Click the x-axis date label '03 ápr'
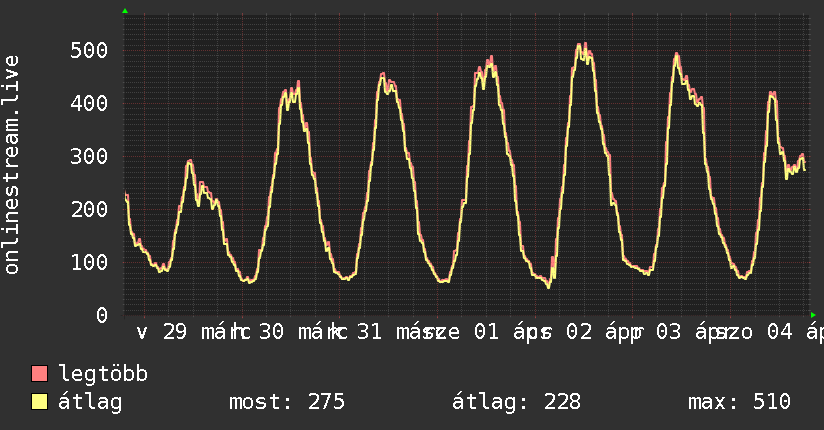This screenshot has width=824, height=430. (695, 332)
